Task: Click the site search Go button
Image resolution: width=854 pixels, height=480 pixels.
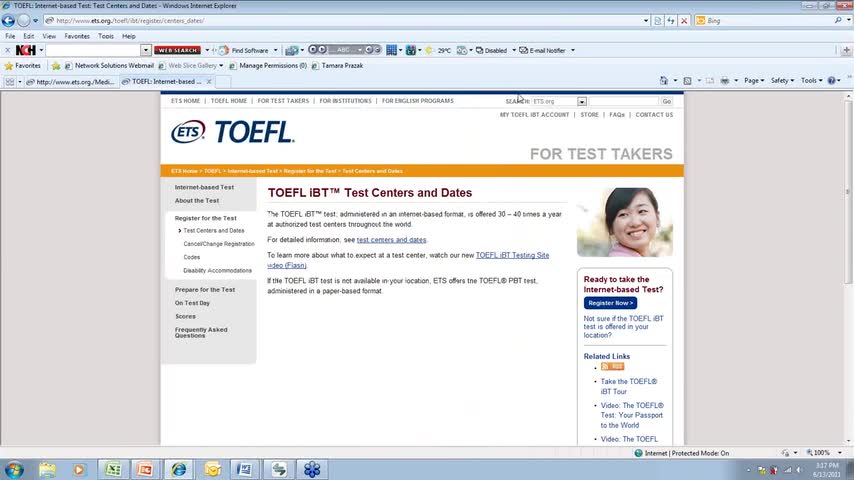Action: pos(667,101)
